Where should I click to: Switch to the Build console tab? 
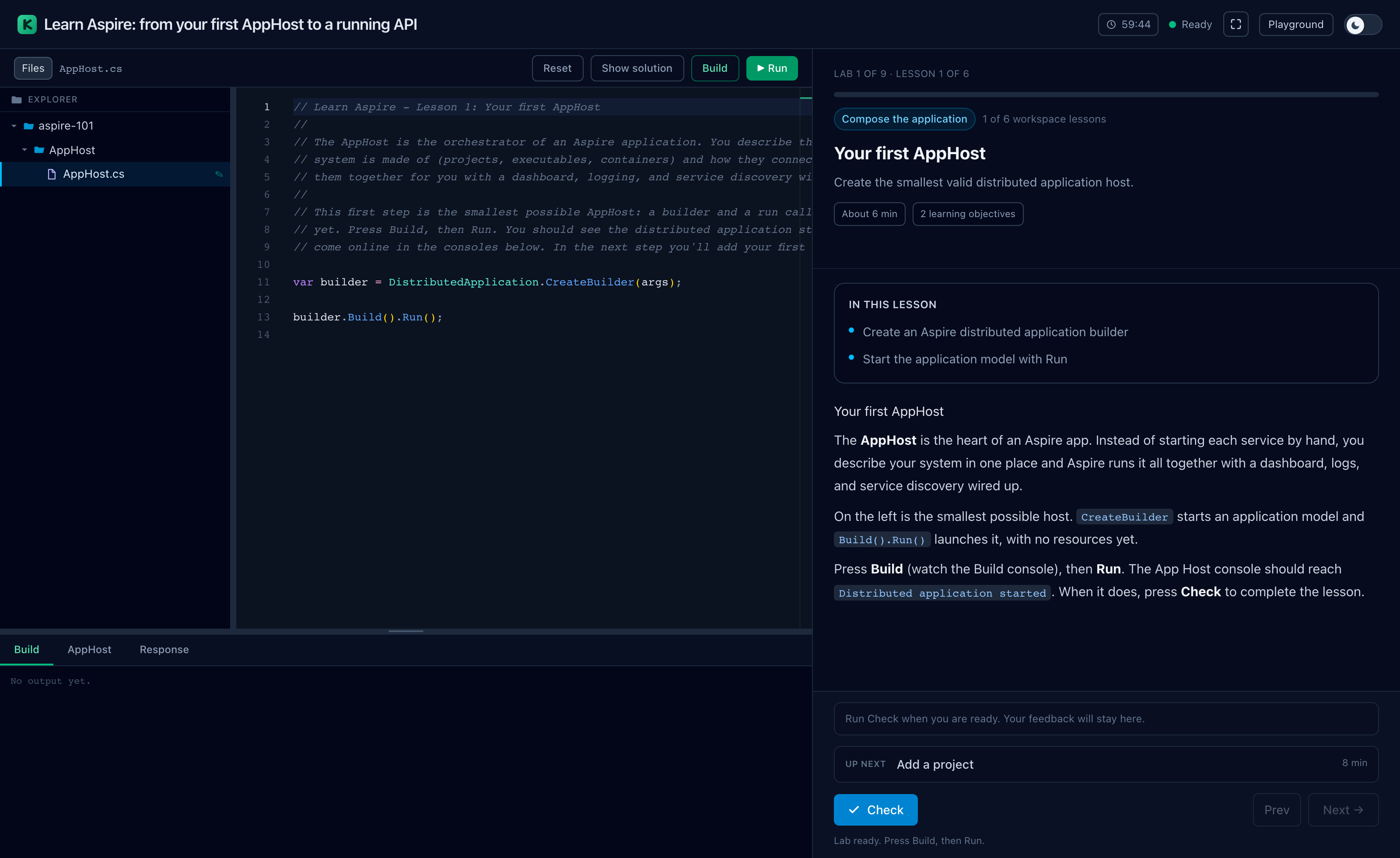pyautogui.click(x=27, y=649)
